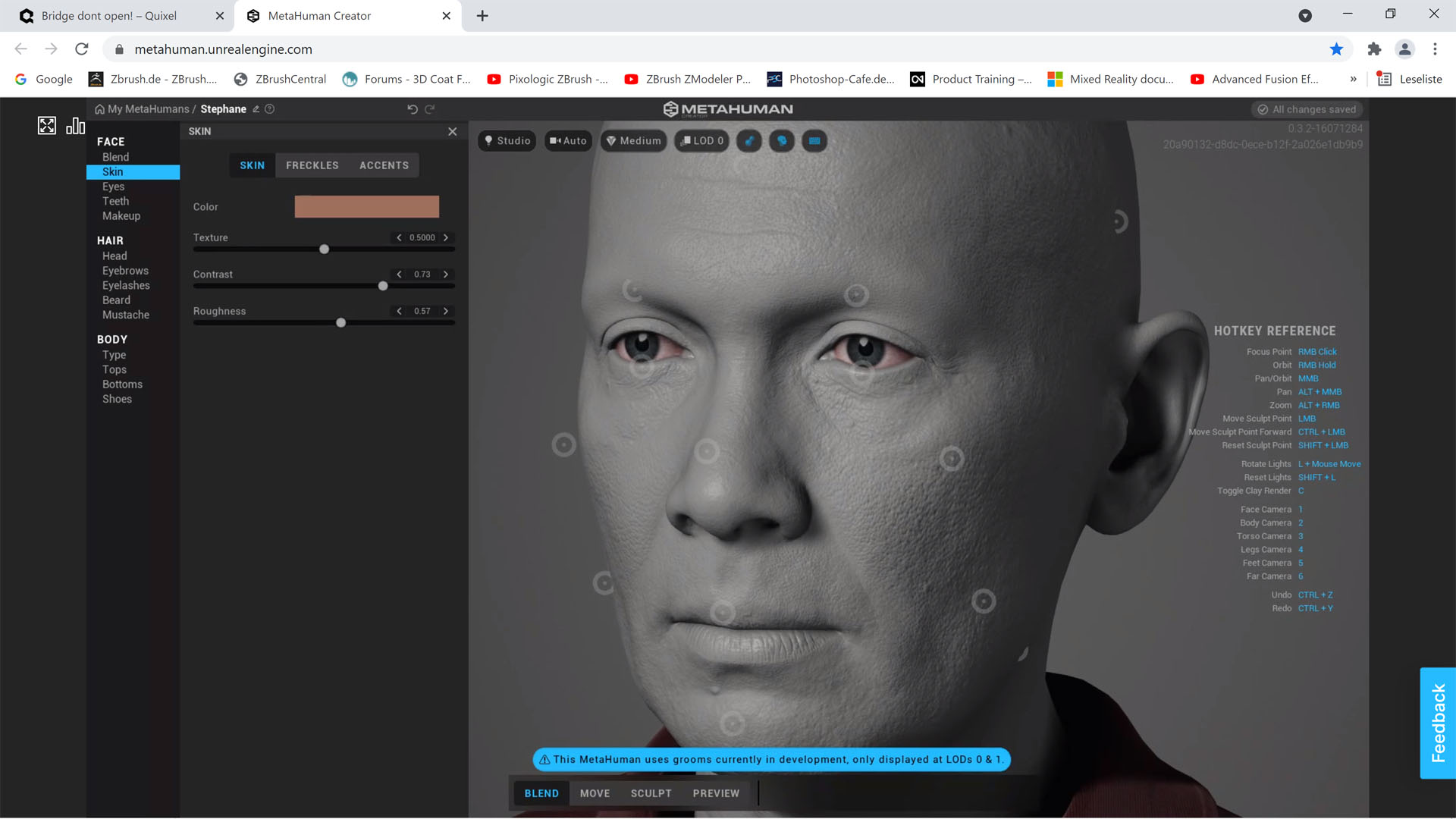Image resolution: width=1456 pixels, height=819 pixels.
Task: Open the Leseliste reading list
Action: tap(1410, 79)
